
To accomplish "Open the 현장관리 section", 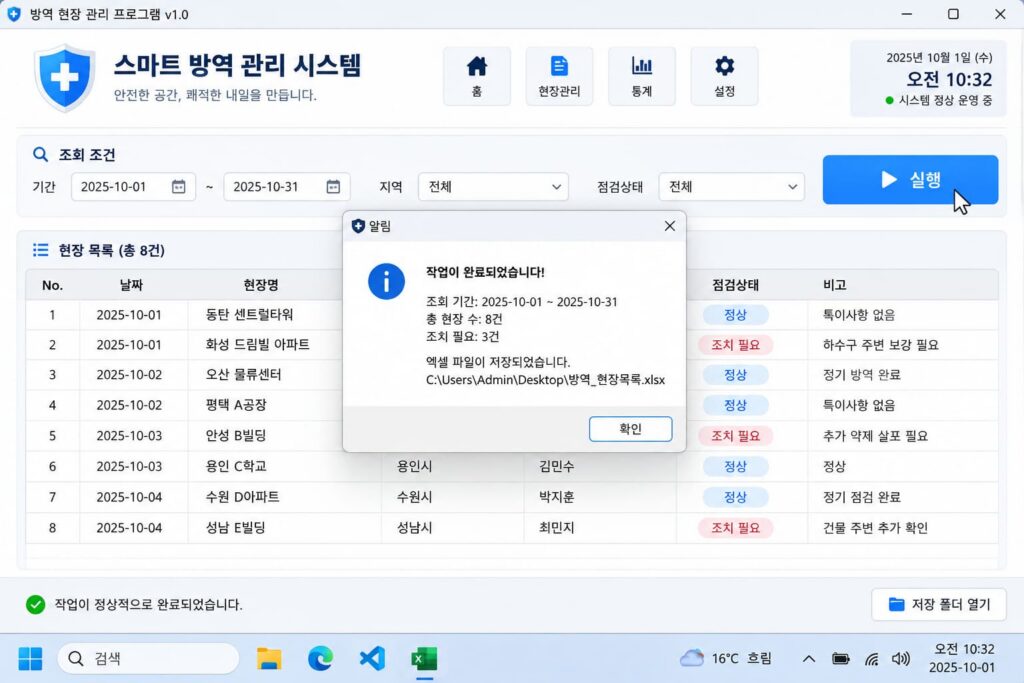I will (x=559, y=76).
